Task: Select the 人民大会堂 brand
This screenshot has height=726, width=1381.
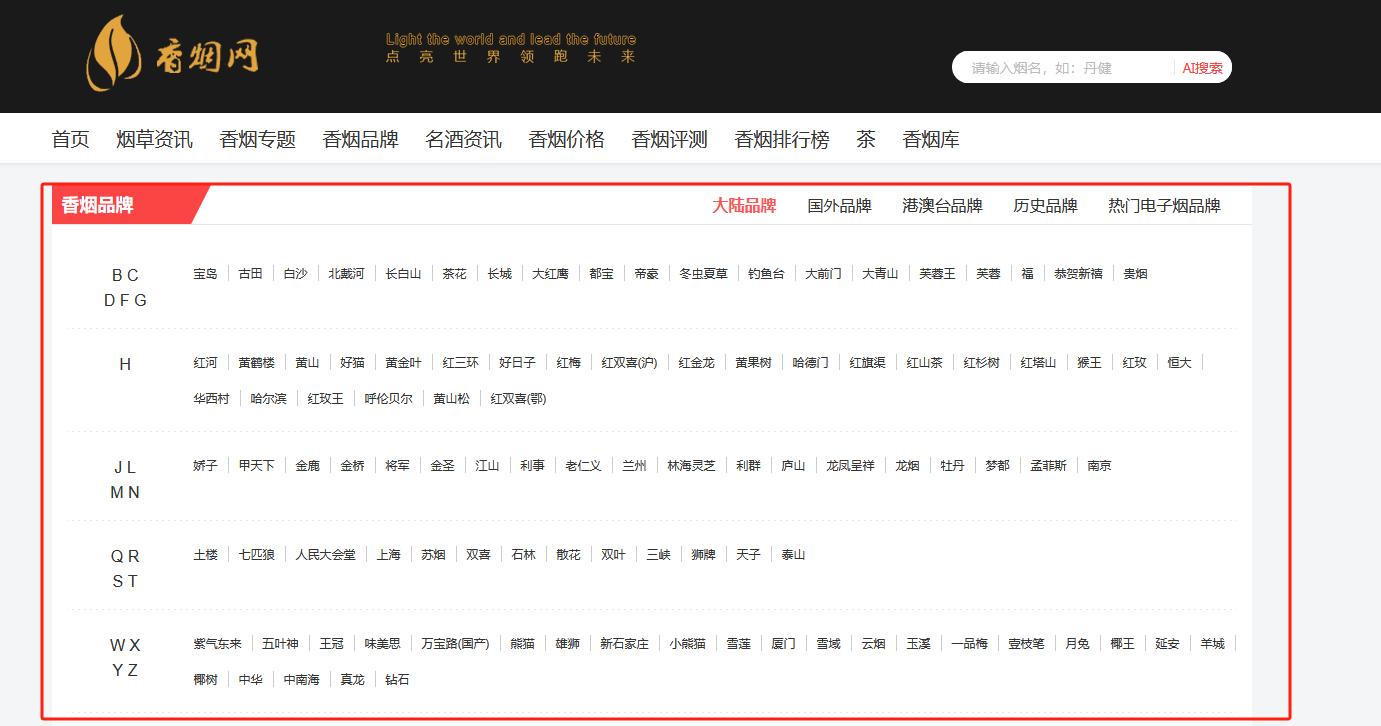Action: [x=325, y=554]
